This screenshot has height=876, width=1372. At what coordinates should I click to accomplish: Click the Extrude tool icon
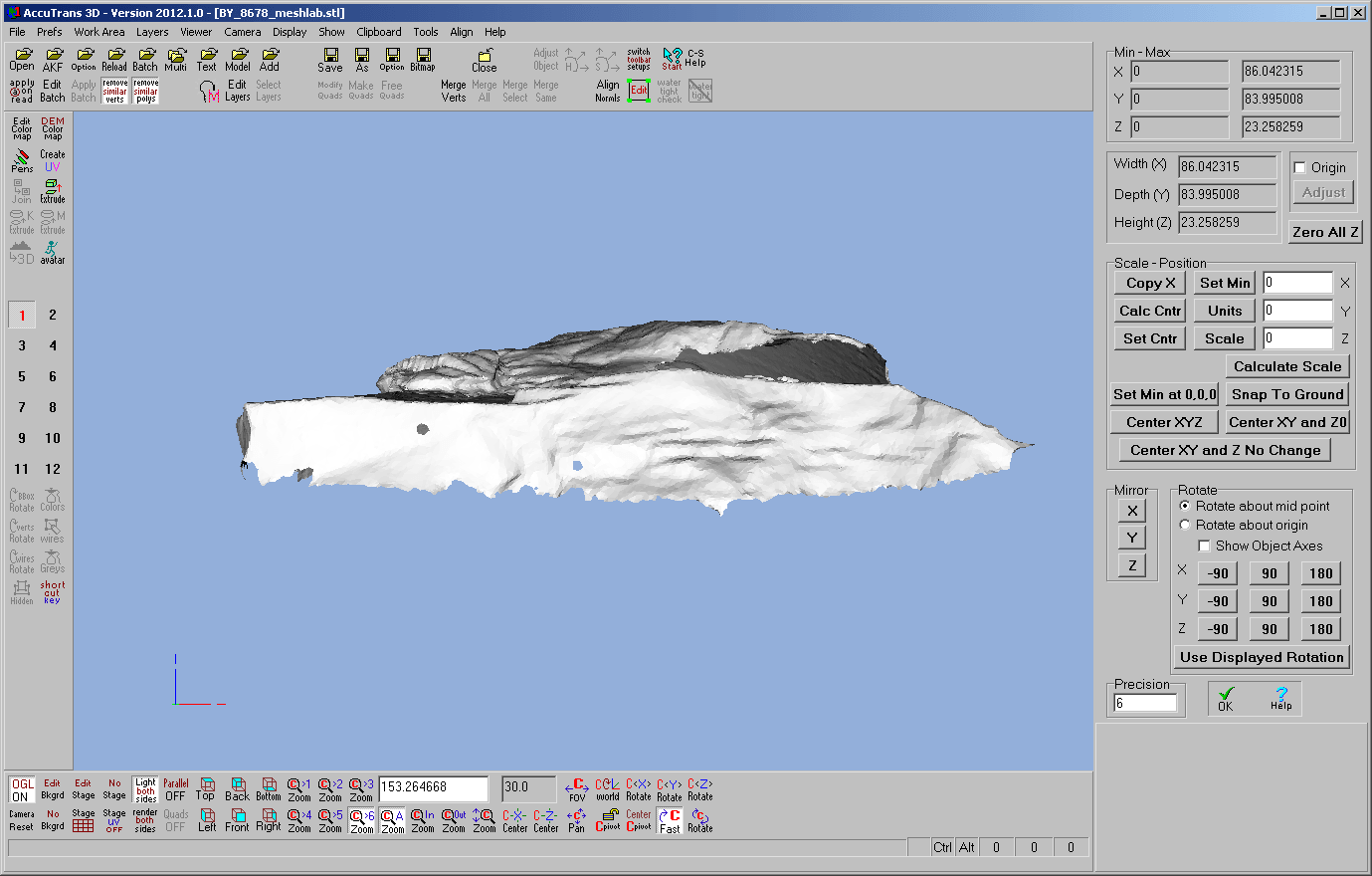point(53,192)
